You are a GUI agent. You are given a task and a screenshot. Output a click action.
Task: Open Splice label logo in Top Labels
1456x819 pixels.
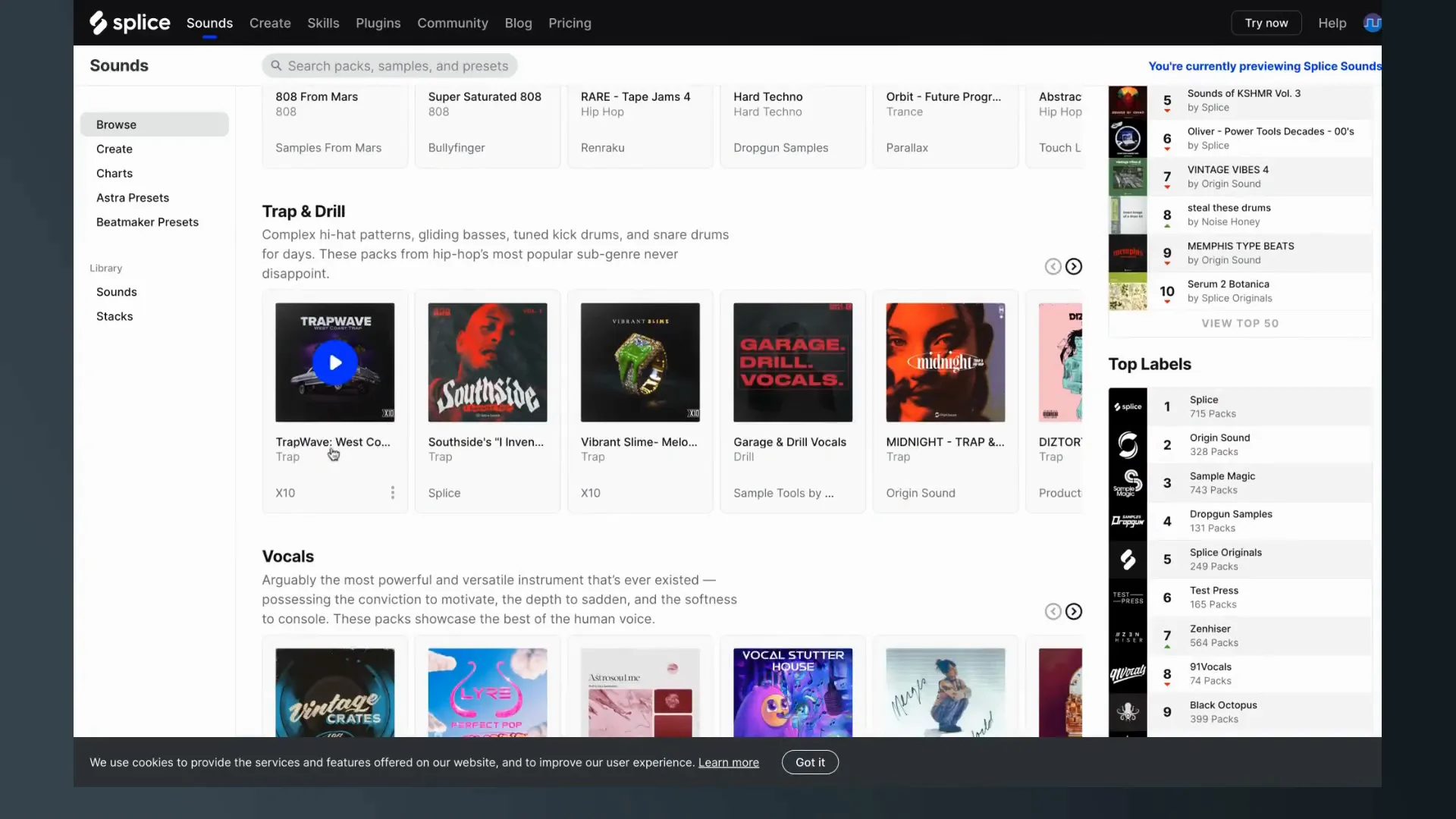(1128, 406)
